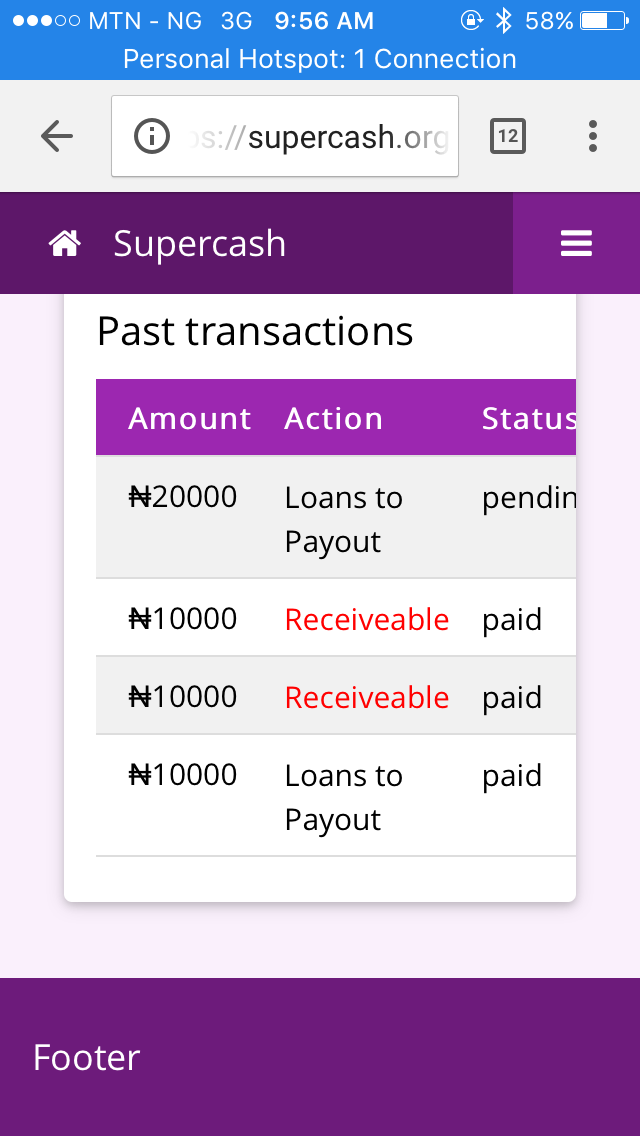
Task: Open the hamburger navigation menu
Action: coord(576,243)
